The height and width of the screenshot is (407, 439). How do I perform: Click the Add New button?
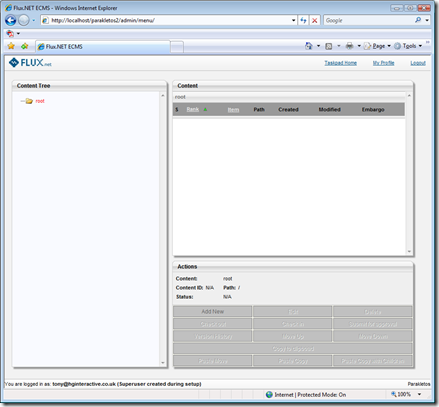pos(212,312)
